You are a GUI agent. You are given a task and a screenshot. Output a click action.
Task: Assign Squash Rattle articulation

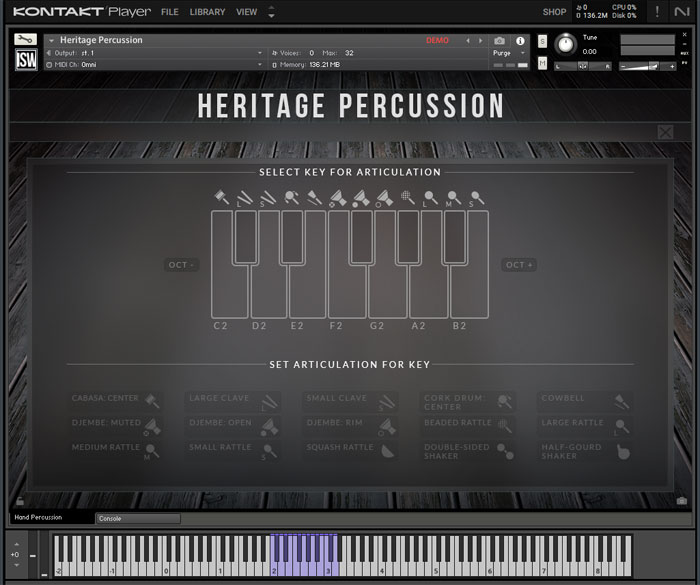point(350,451)
